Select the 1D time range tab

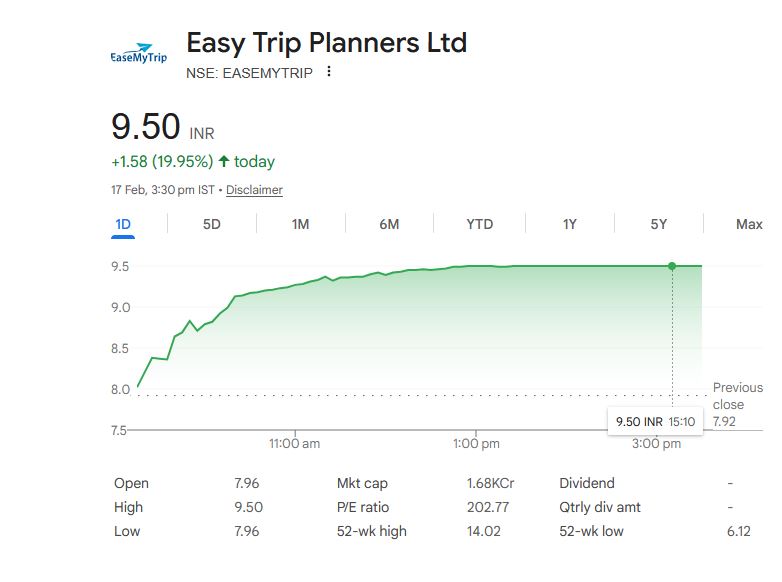123,224
